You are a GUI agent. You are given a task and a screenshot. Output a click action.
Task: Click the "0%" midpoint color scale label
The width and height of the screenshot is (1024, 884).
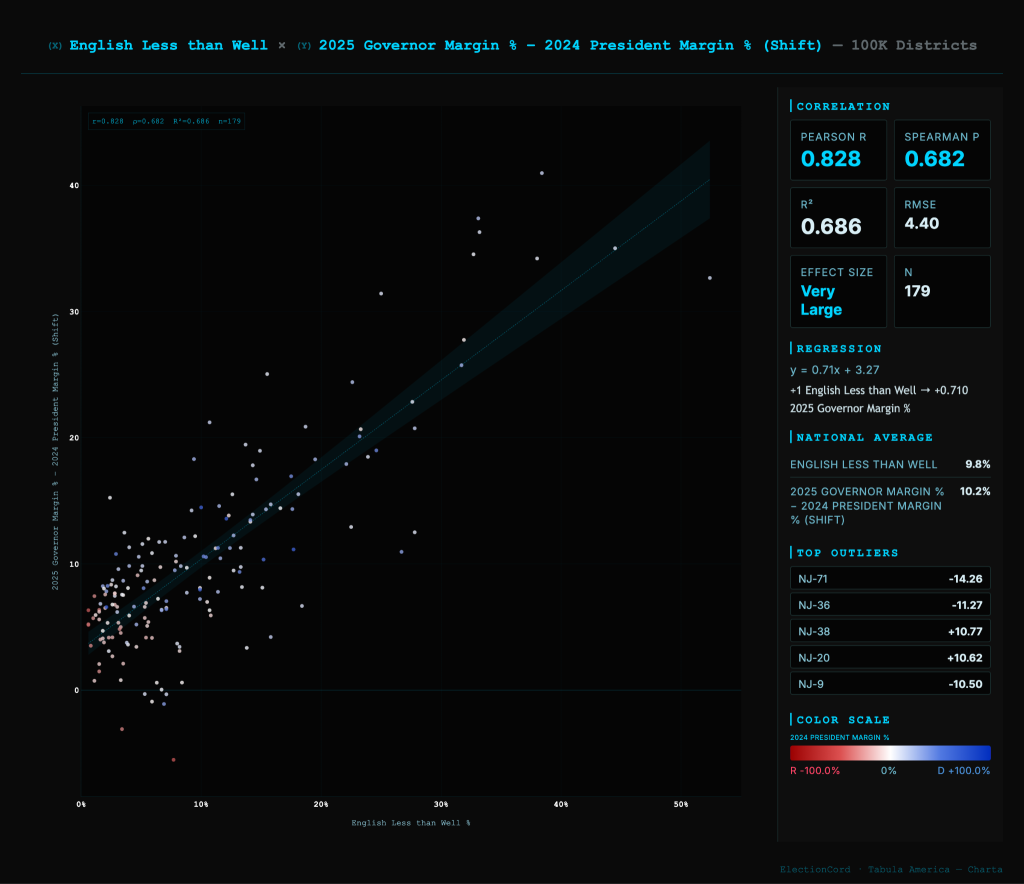(888, 771)
